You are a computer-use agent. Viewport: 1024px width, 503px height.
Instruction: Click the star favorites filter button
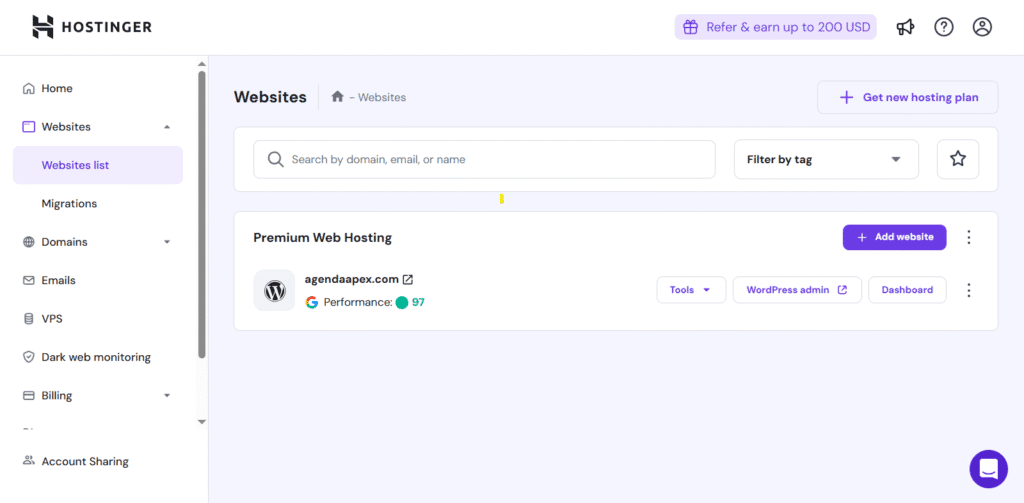(x=957, y=159)
